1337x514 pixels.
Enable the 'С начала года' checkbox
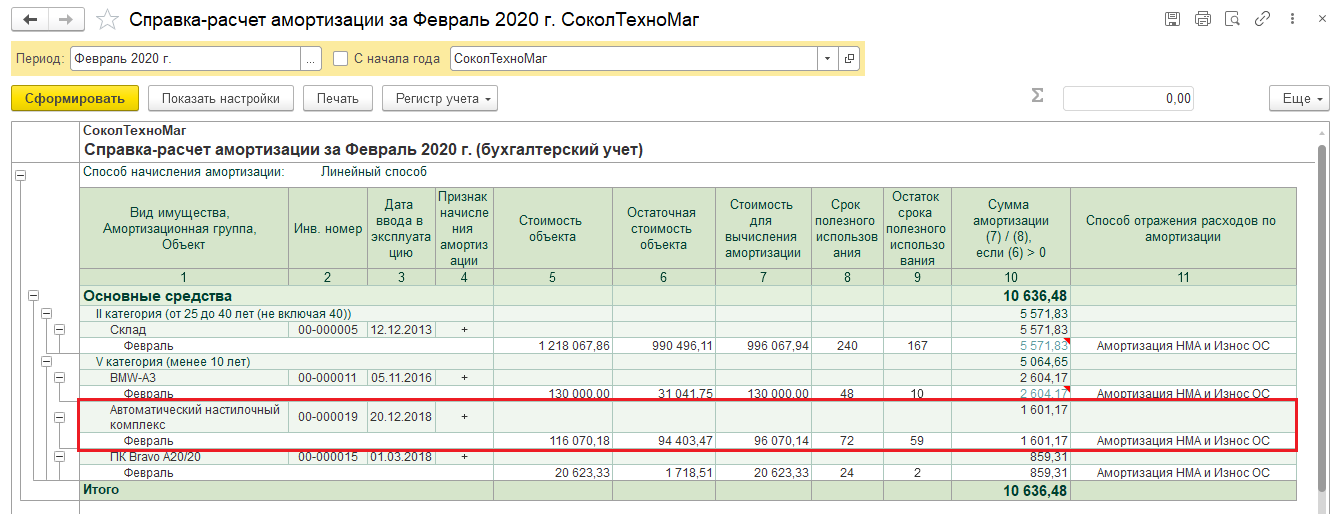340,59
